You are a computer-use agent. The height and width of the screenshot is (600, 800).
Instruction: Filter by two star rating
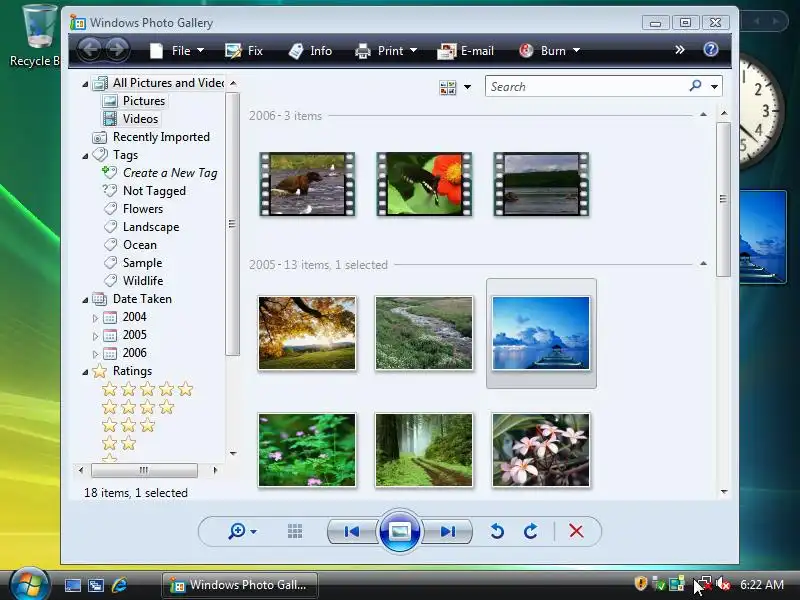pos(119,443)
